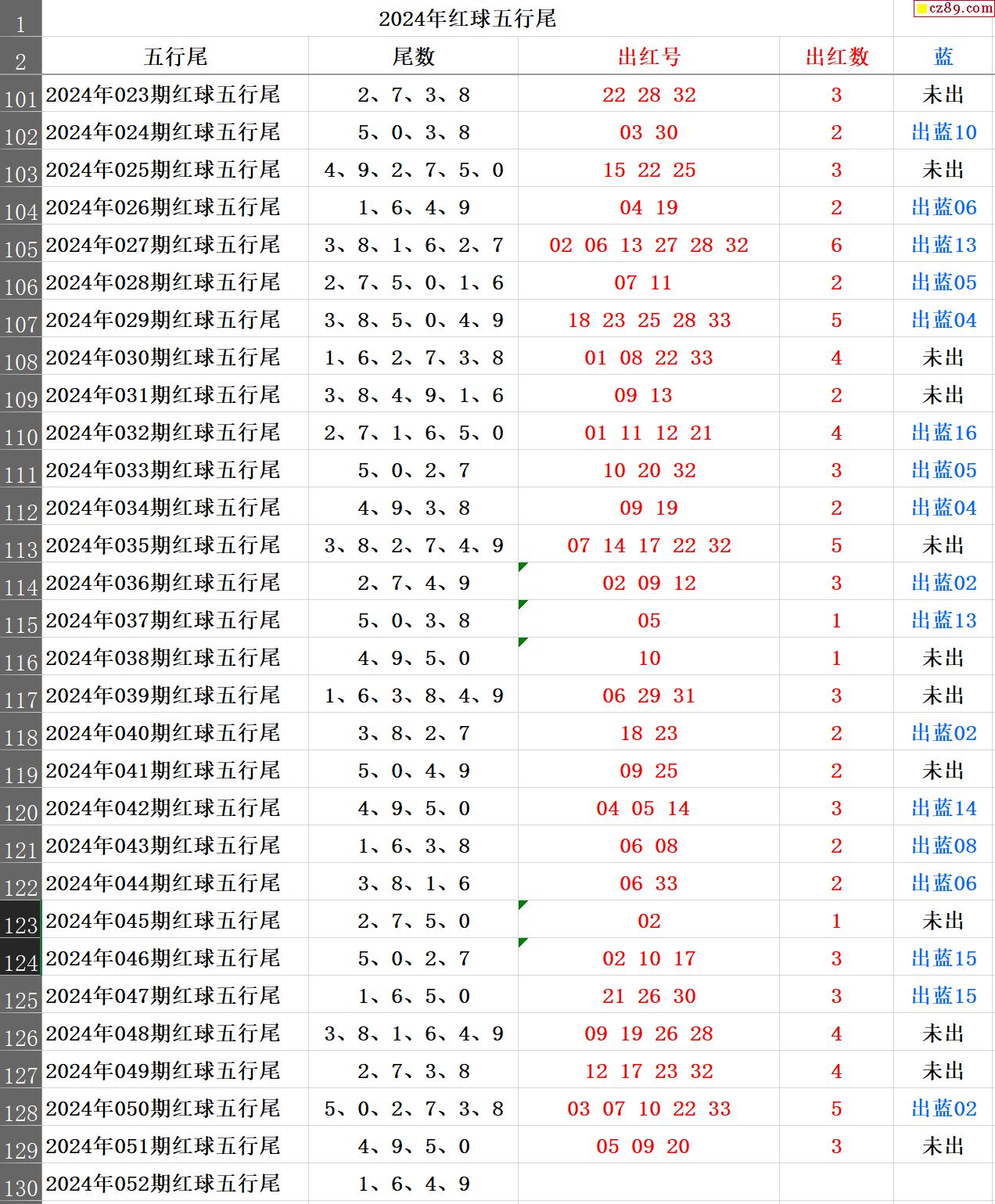The image size is (995, 1204).
Task: Click the 出红数 column header cell
Action: pos(836,56)
